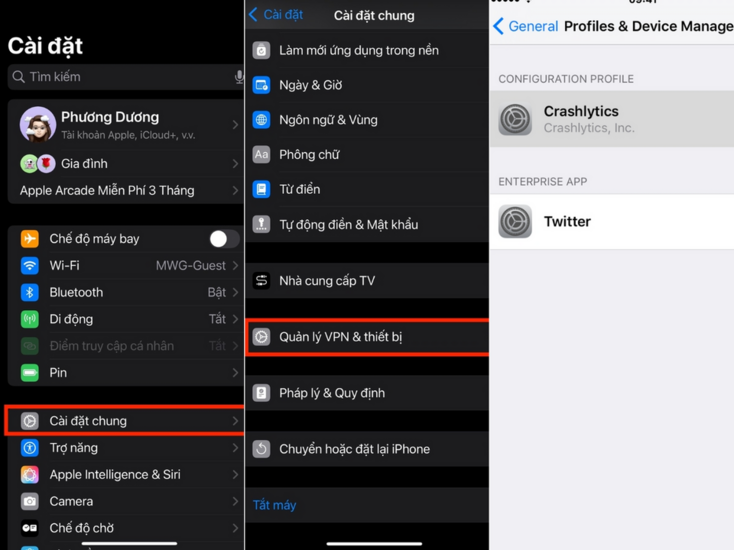Expand the Gia đình row chevron
Image resolution: width=734 pixels, height=550 pixels.
click(x=235, y=164)
